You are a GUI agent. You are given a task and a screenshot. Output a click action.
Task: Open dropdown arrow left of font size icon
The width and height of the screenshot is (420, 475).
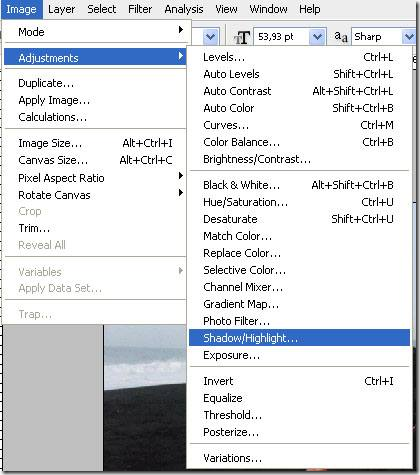tap(210, 37)
